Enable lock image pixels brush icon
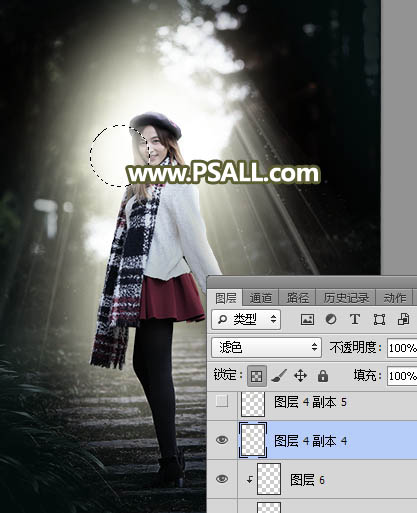The width and height of the screenshot is (417, 513). [279, 376]
